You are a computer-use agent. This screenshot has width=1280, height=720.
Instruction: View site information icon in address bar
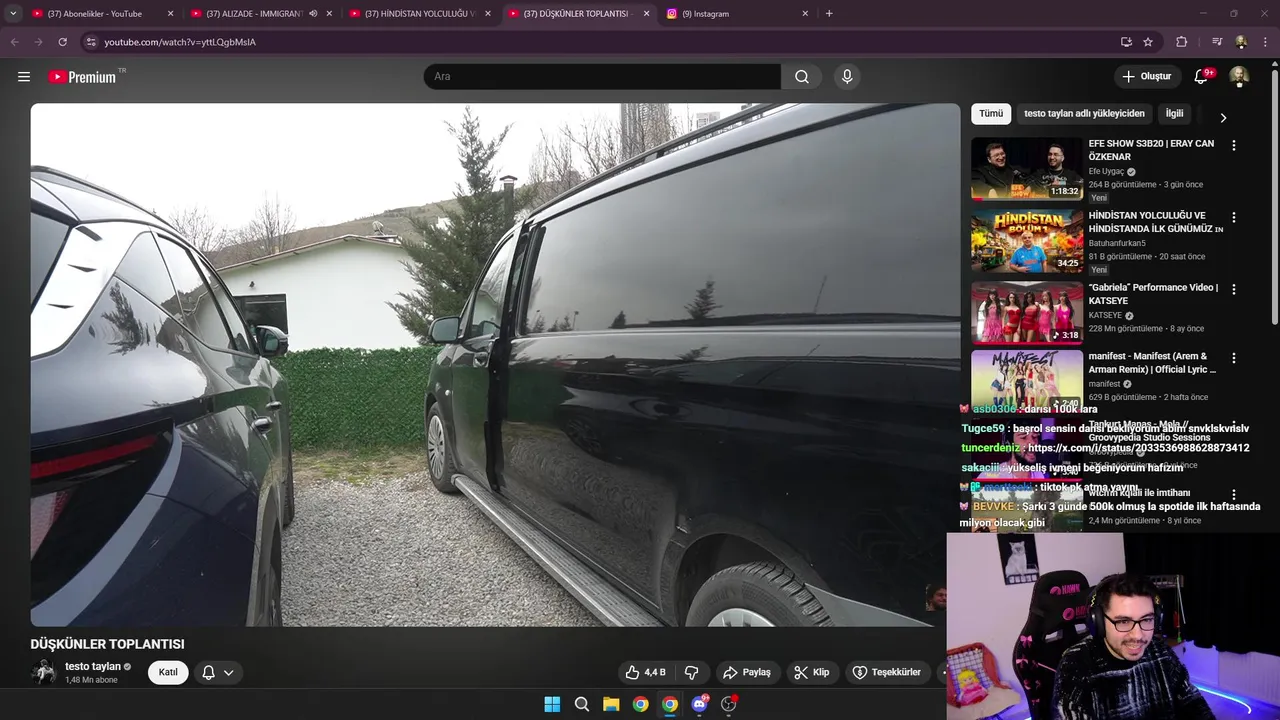point(90,42)
